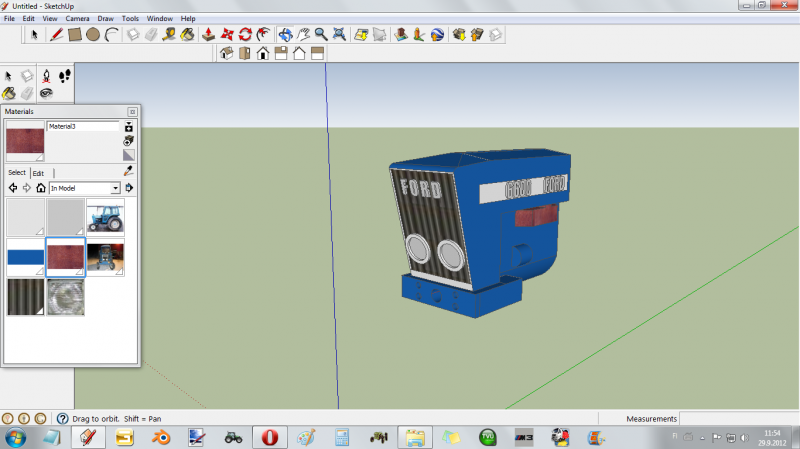Viewport: 800px width, 449px height.
Task: Pick Paint Bucket in left side toolbar
Action: pos(9,93)
